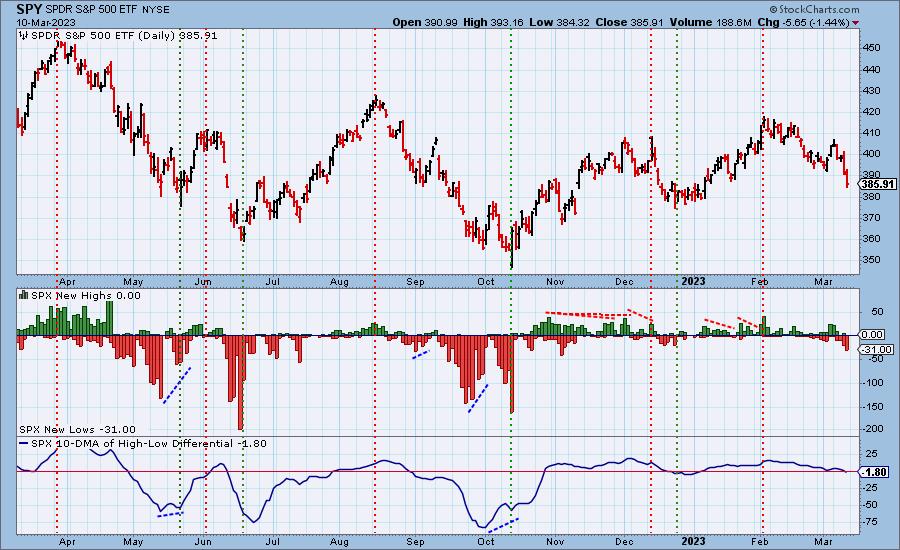Click the blue line swatch of the 10-DMA legend

(x=24, y=444)
